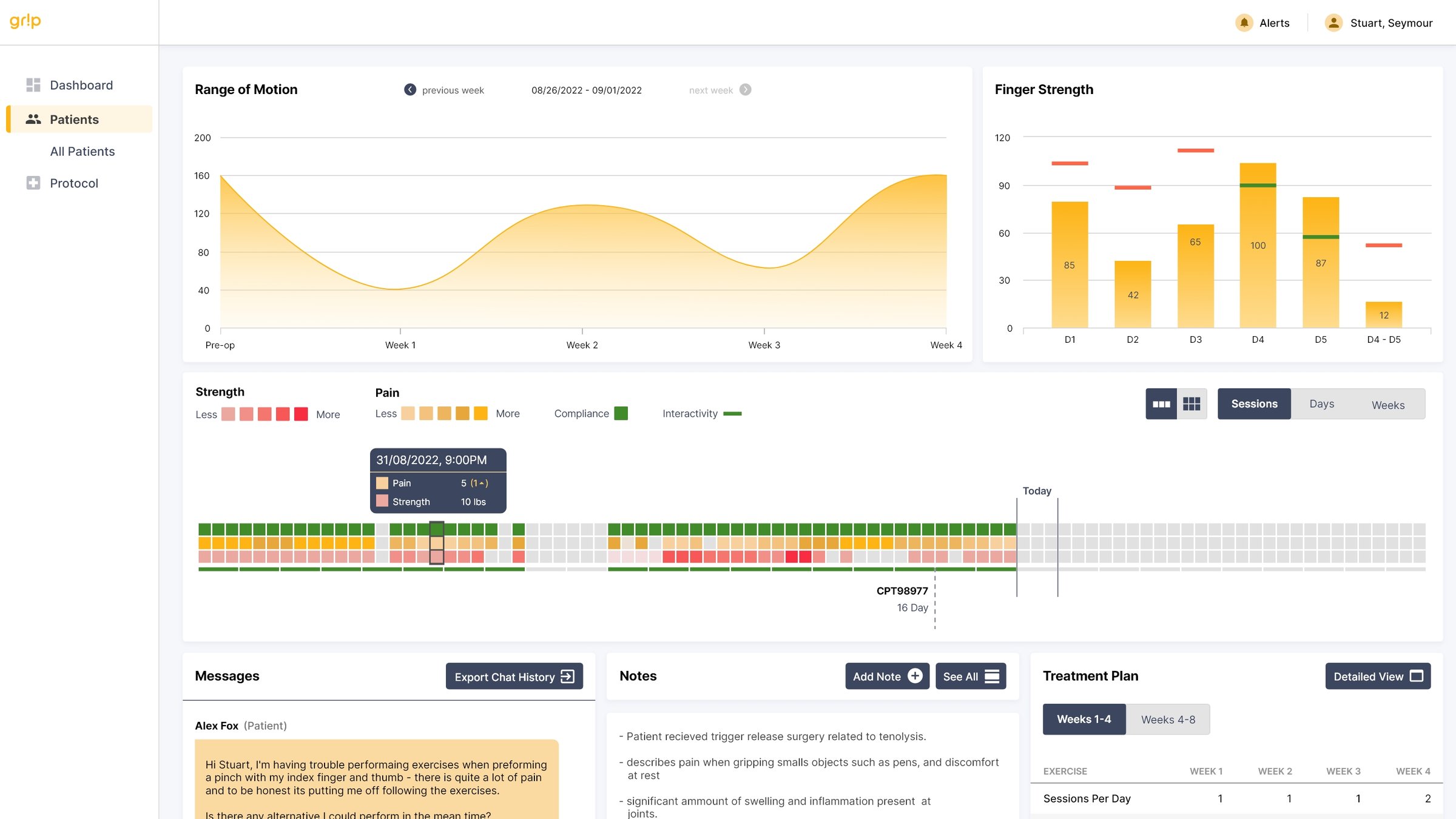This screenshot has height=819, width=1456.
Task: Toggle Treatment Plan to Weeks 4-8
Action: [x=1167, y=719]
